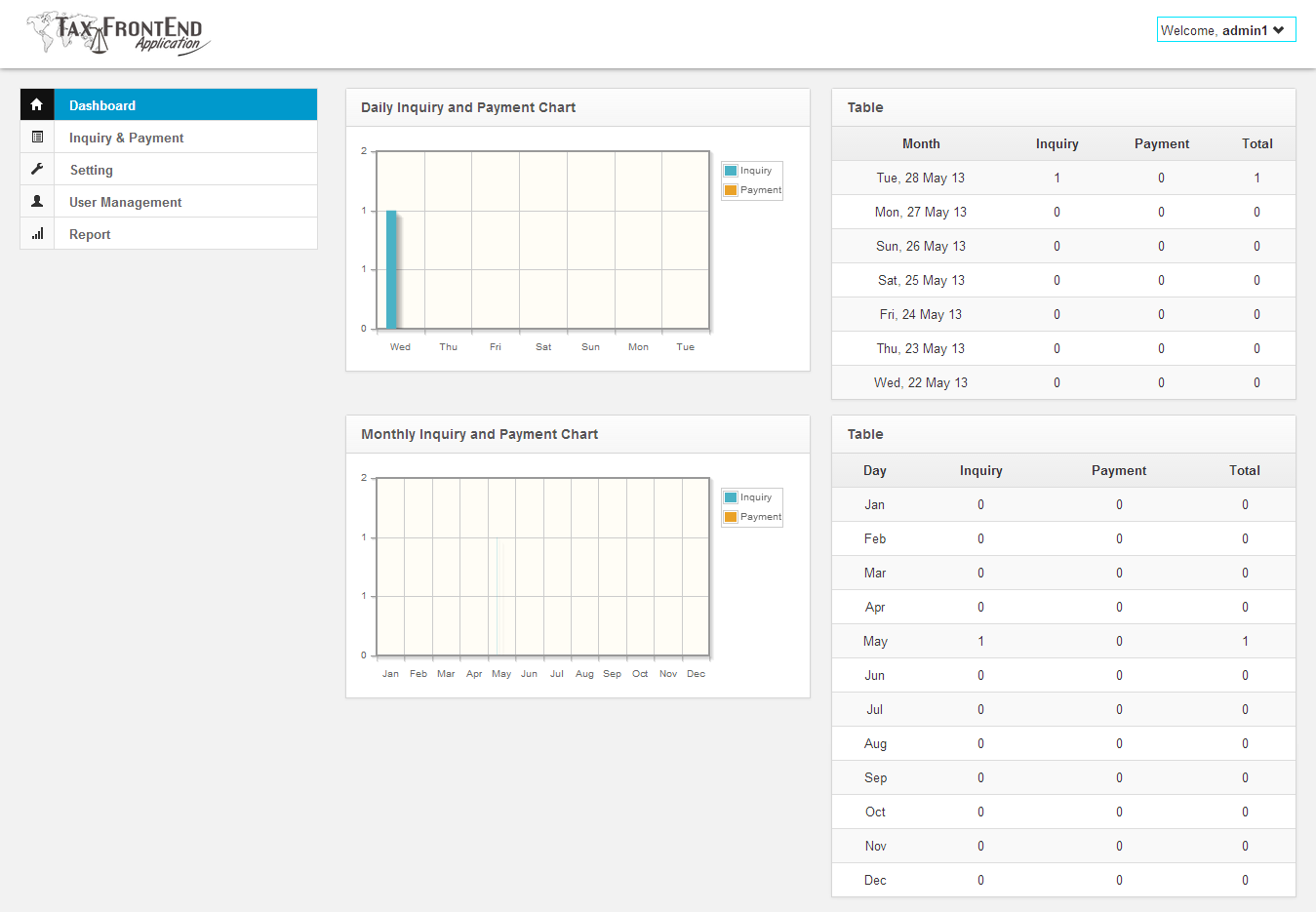Click the Inquiry swatch in monthly chart legend
The width and height of the screenshot is (1316, 912).
(x=731, y=497)
